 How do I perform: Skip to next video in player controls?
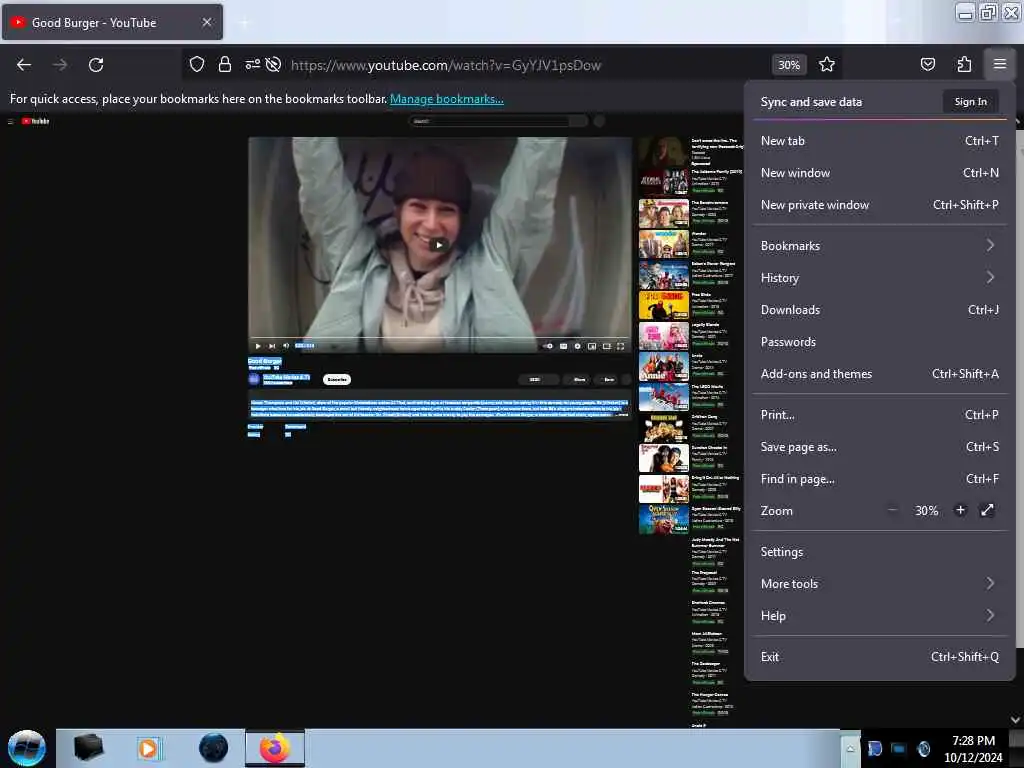click(x=272, y=346)
